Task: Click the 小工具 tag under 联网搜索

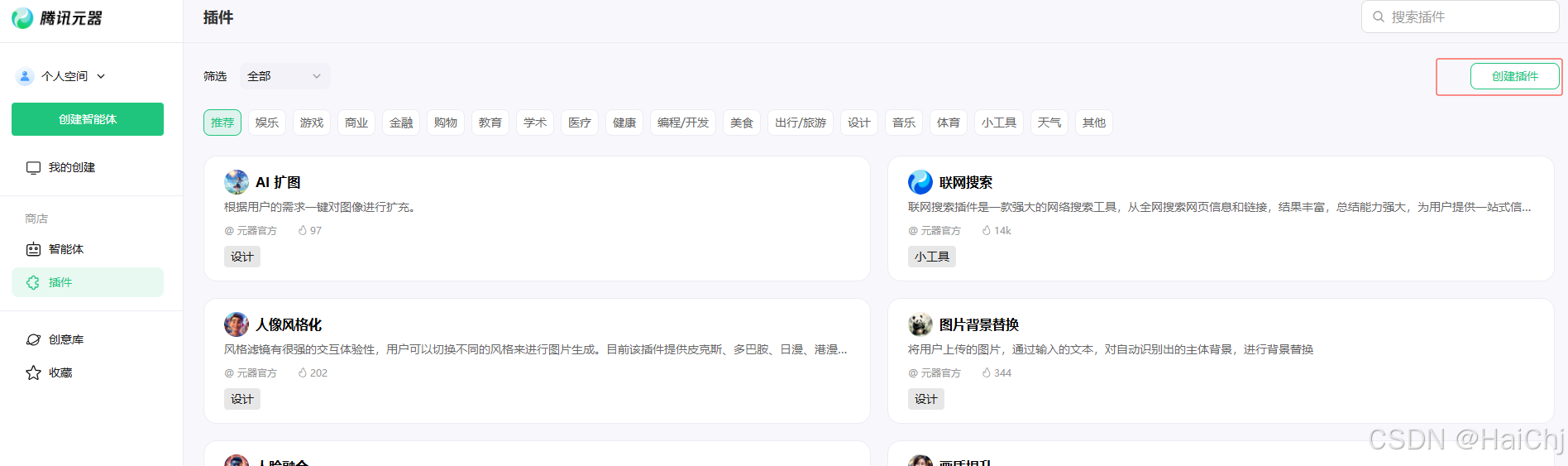Action: (x=932, y=257)
